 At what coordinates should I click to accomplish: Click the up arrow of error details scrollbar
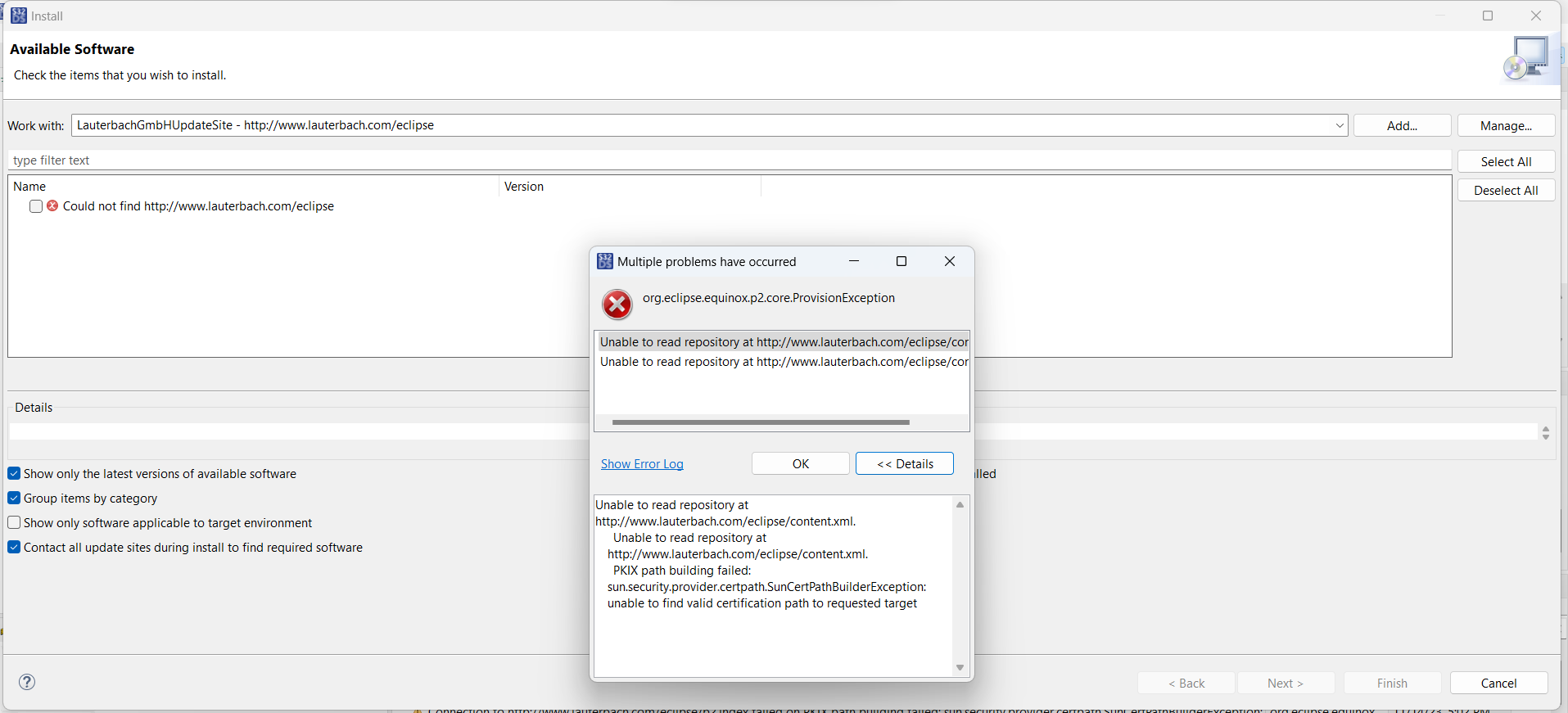click(960, 505)
